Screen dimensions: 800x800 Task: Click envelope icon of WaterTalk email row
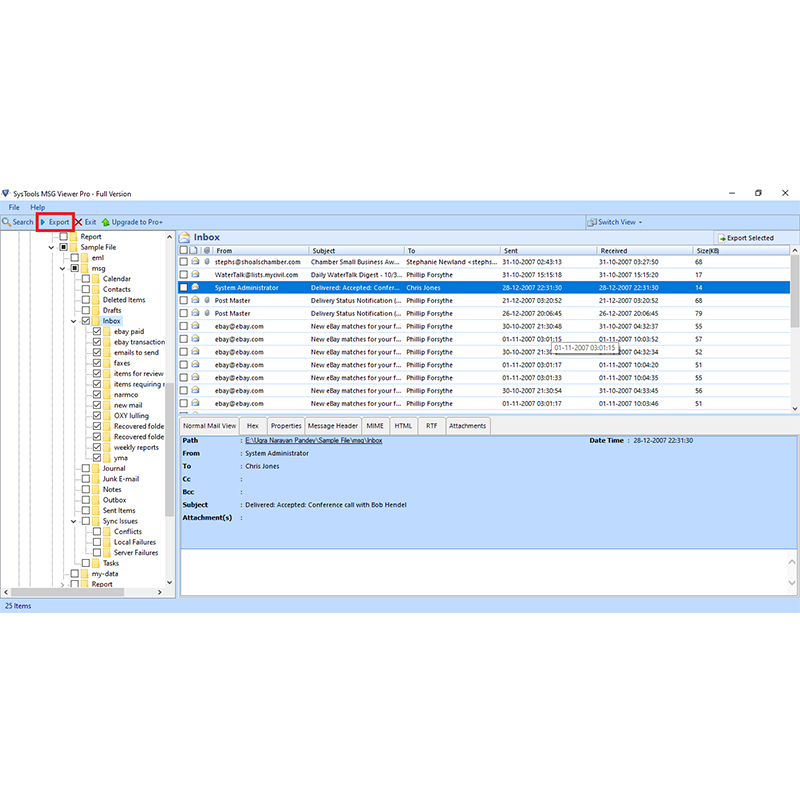pyautogui.click(x=195, y=274)
